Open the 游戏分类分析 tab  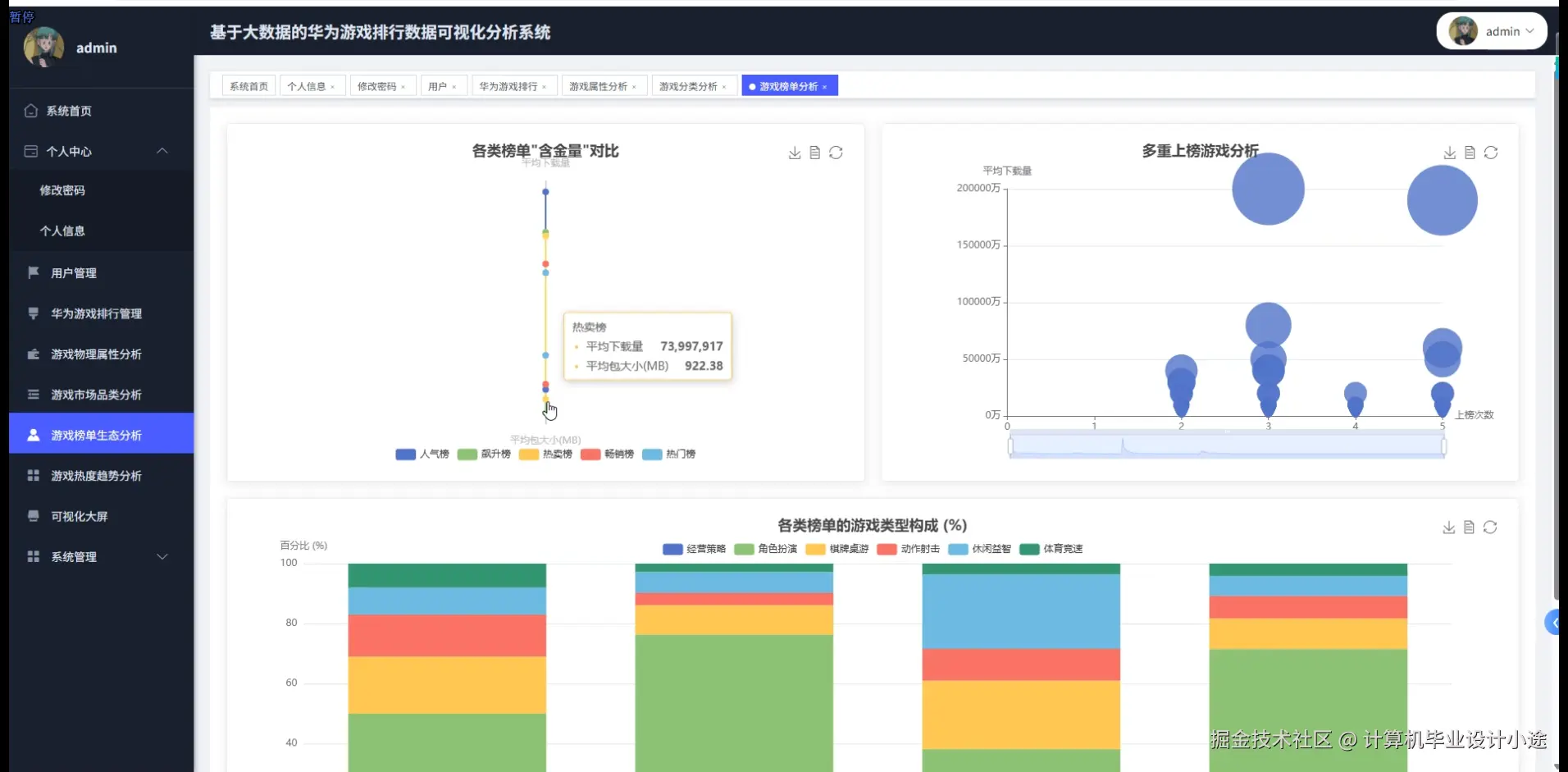point(688,85)
